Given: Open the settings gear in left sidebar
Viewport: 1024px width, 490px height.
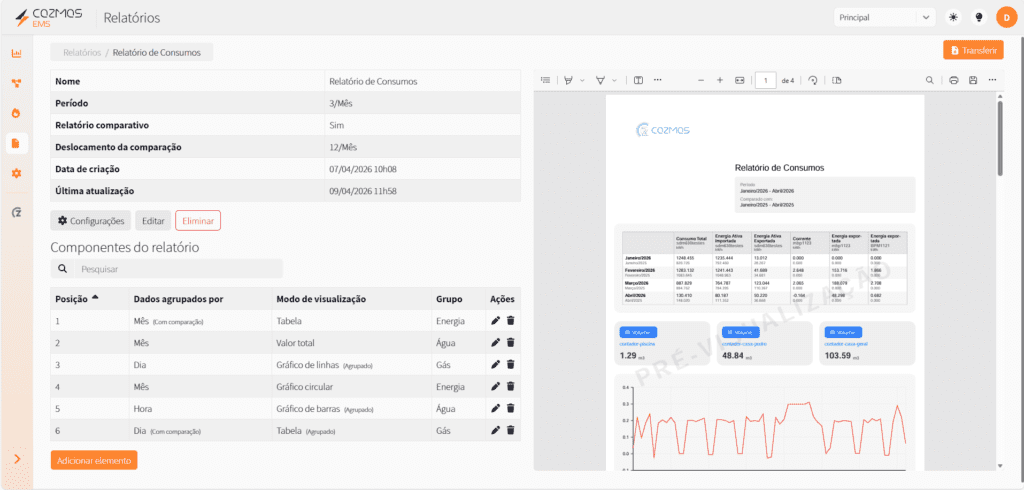Looking at the screenshot, I should (x=16, y=173).
